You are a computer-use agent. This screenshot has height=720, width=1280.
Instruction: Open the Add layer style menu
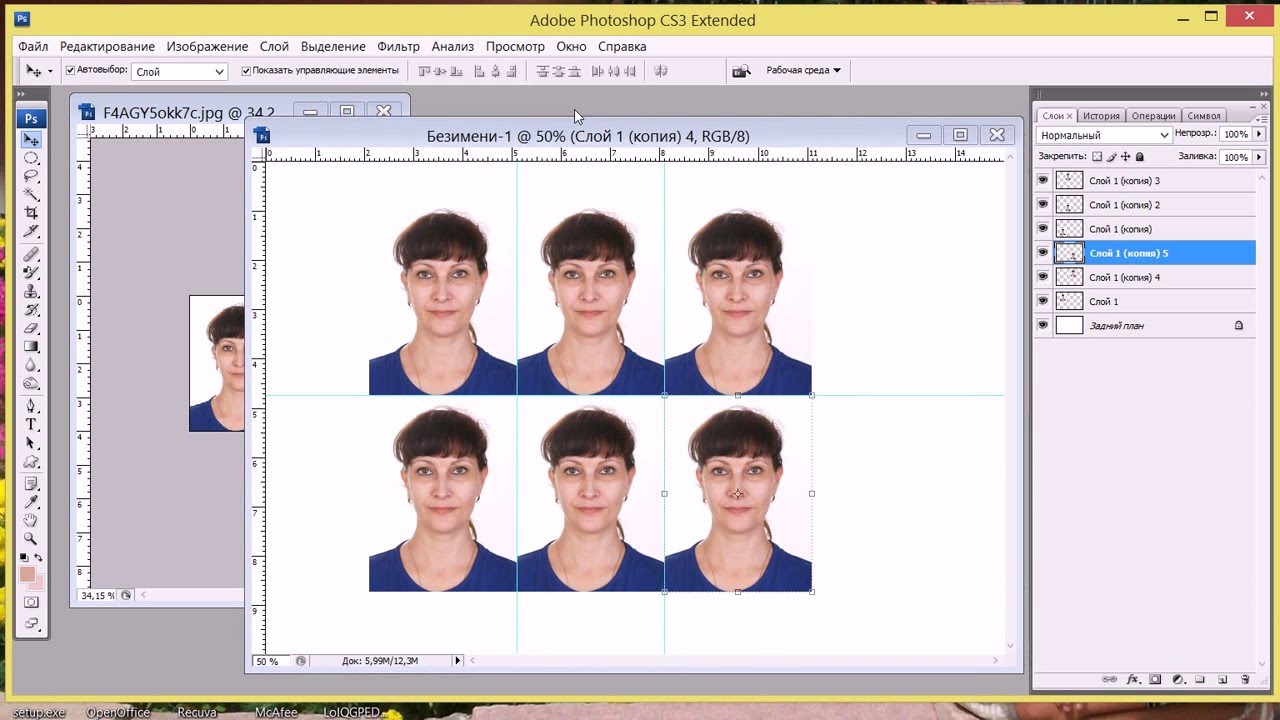[x=1133, y=679]
